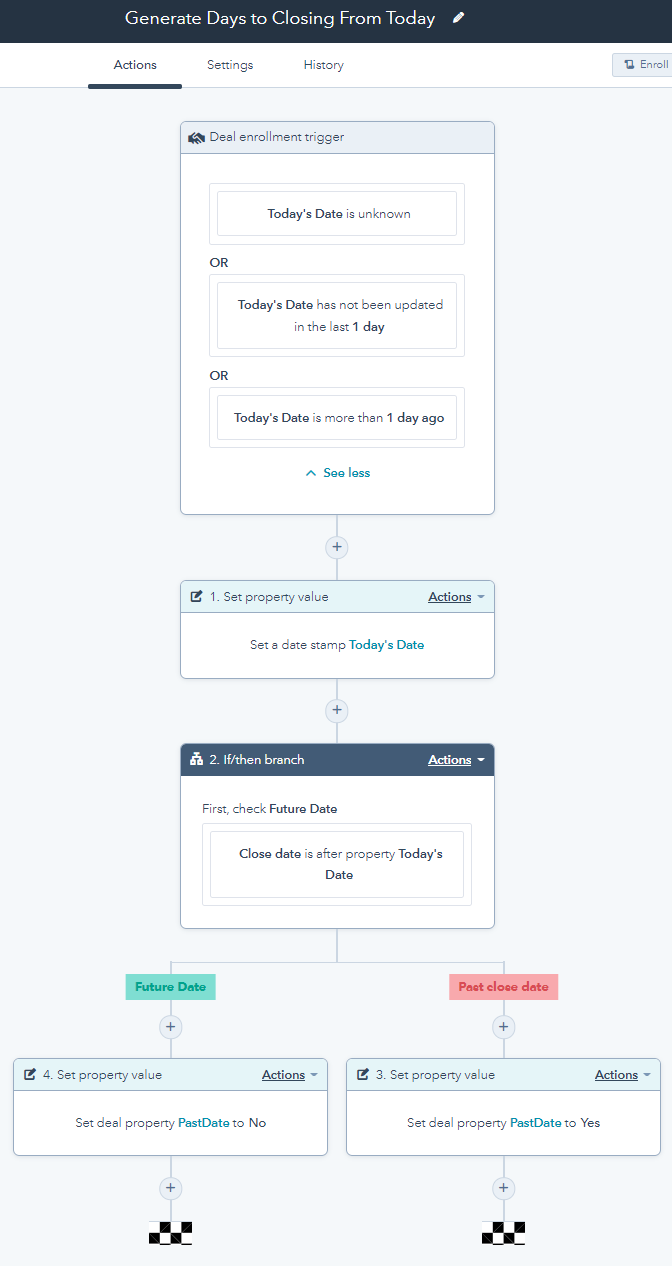Click the edit icon on step 4 header
Image resolution: width=672 pixels, height=1266 pixels.
pos(27,1074)
